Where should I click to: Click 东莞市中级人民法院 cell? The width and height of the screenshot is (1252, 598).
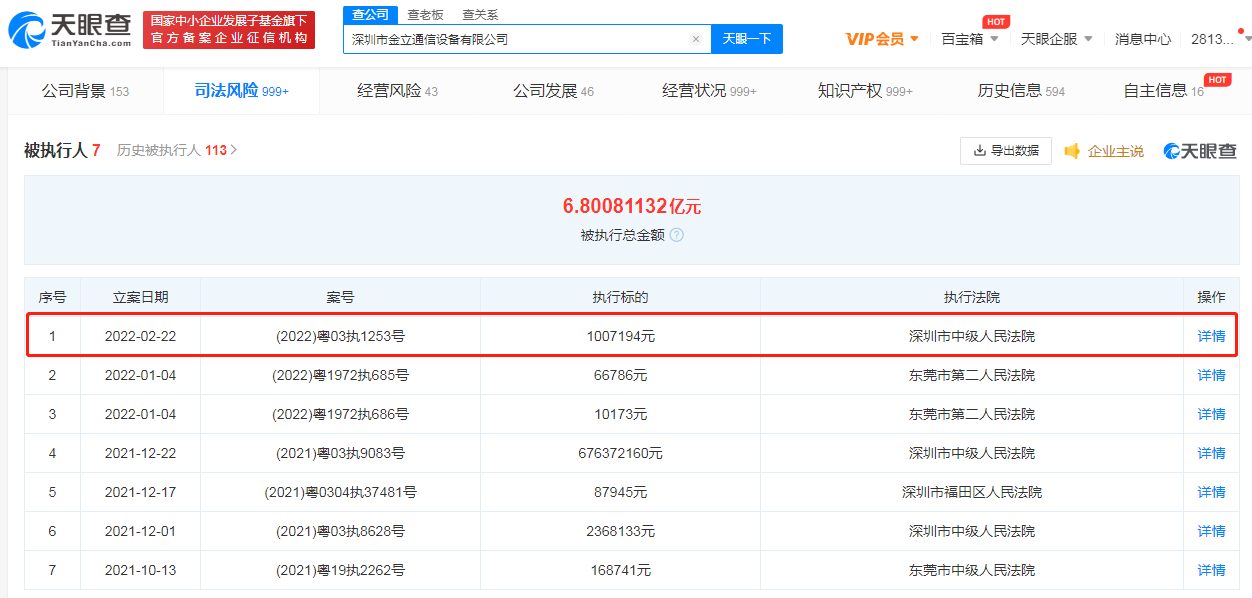971,570
